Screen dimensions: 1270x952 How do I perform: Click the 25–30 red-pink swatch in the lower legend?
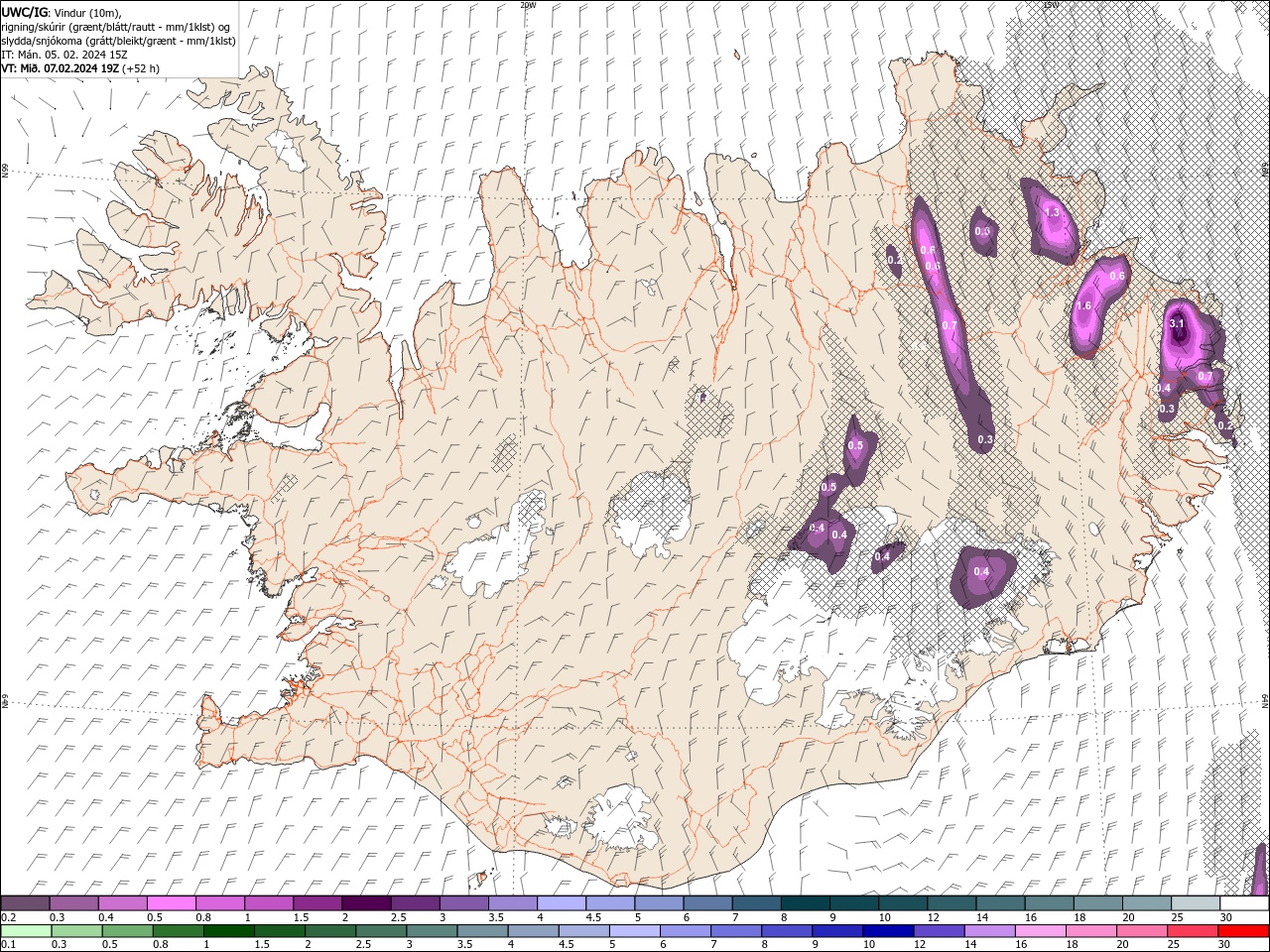pos(1193,931)
